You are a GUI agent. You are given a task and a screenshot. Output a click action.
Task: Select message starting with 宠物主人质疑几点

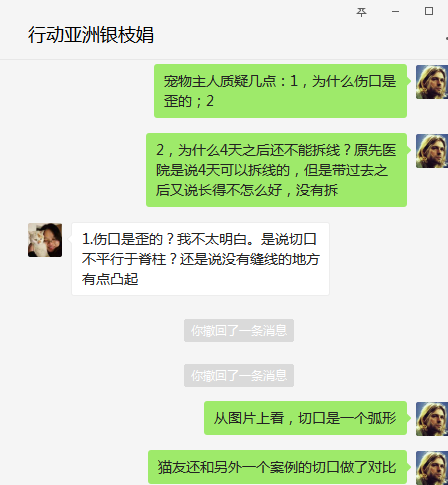(x=280, y=91)
